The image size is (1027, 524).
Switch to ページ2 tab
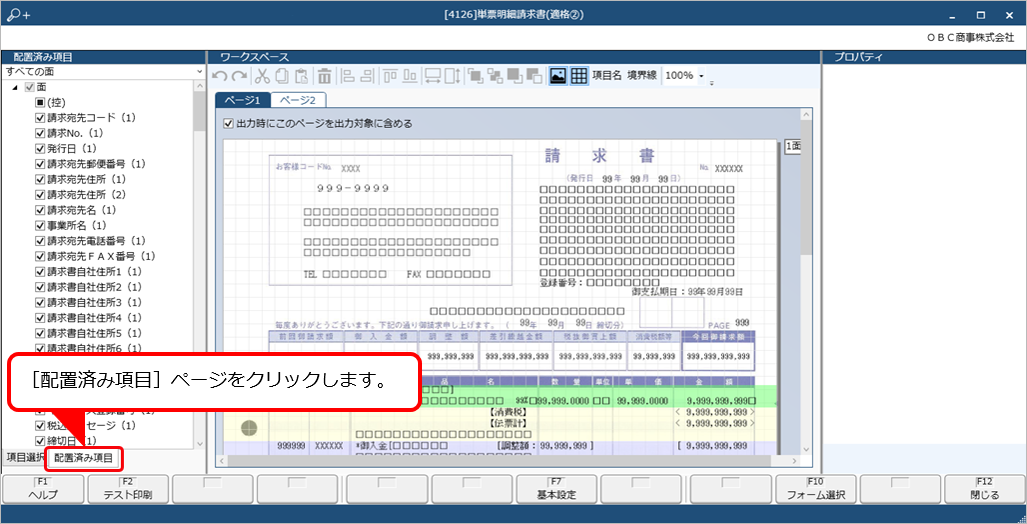(x=298, y=100)
